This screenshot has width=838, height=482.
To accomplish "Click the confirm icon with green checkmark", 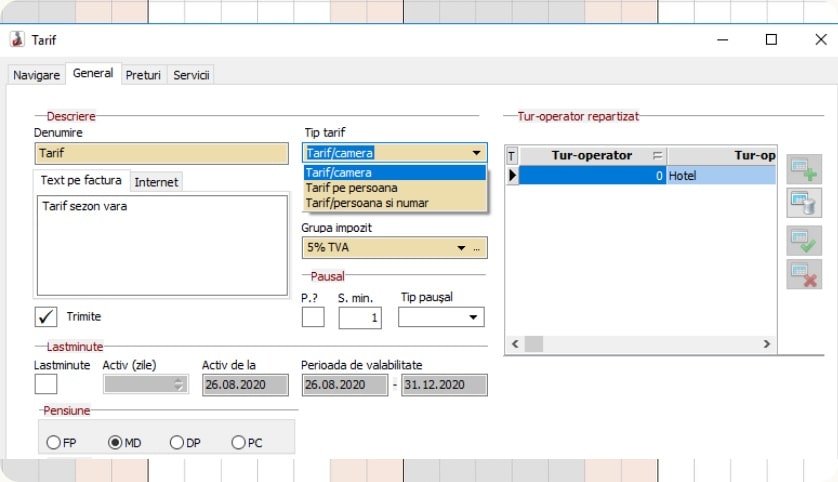I will point(804,241).
